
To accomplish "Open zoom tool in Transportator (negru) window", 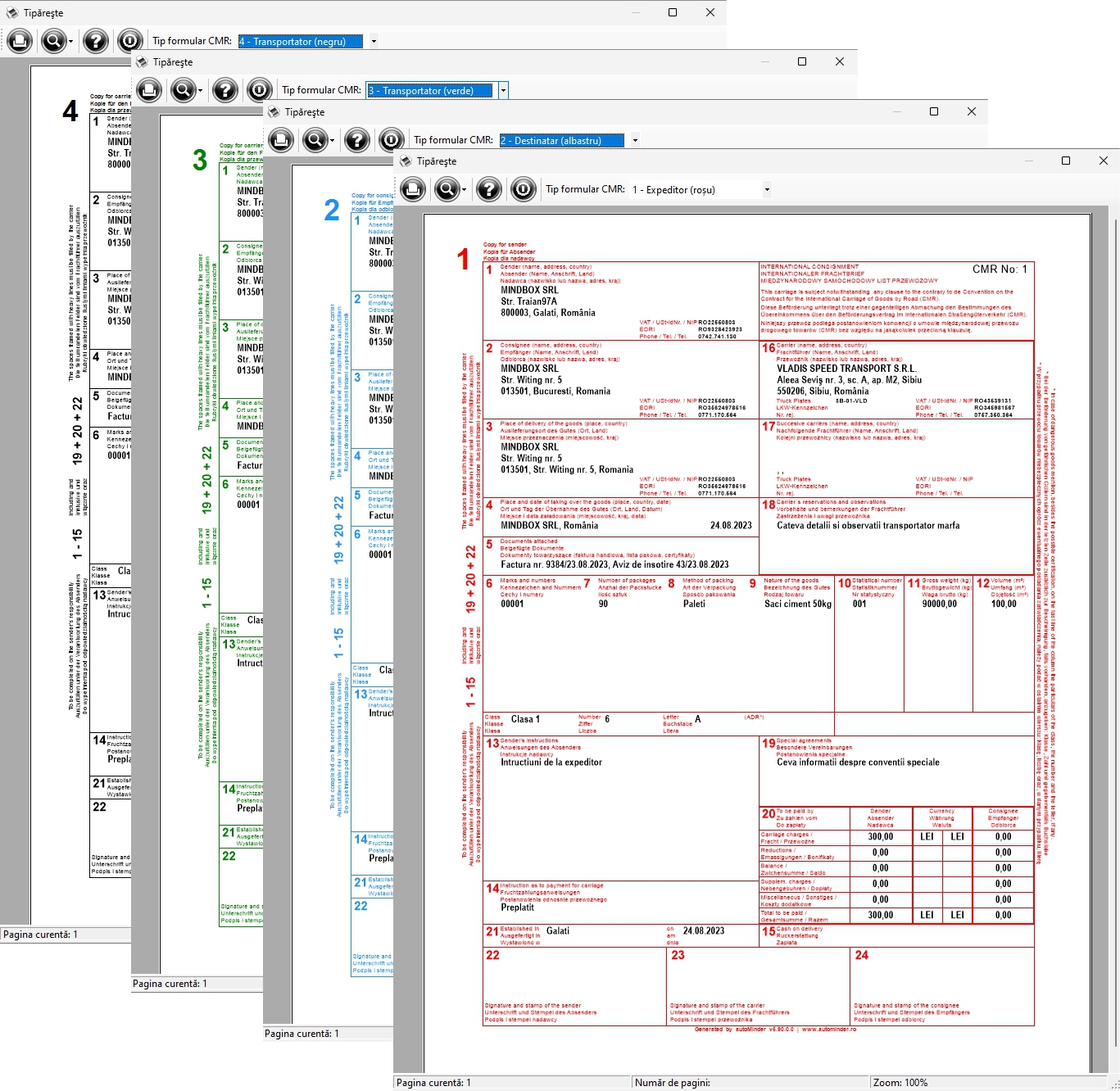I will pyautogui.click(x=53, y=41).
